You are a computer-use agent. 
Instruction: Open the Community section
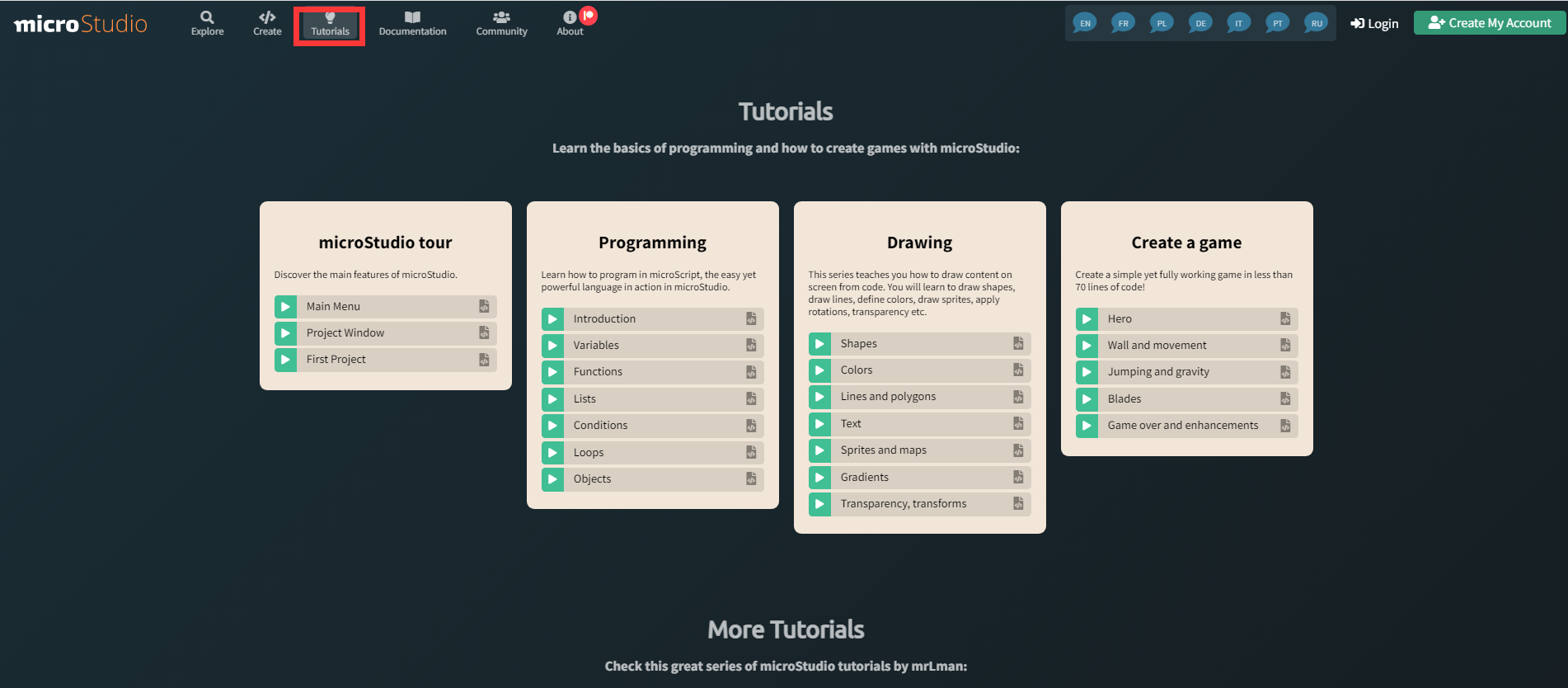point(501,23)
